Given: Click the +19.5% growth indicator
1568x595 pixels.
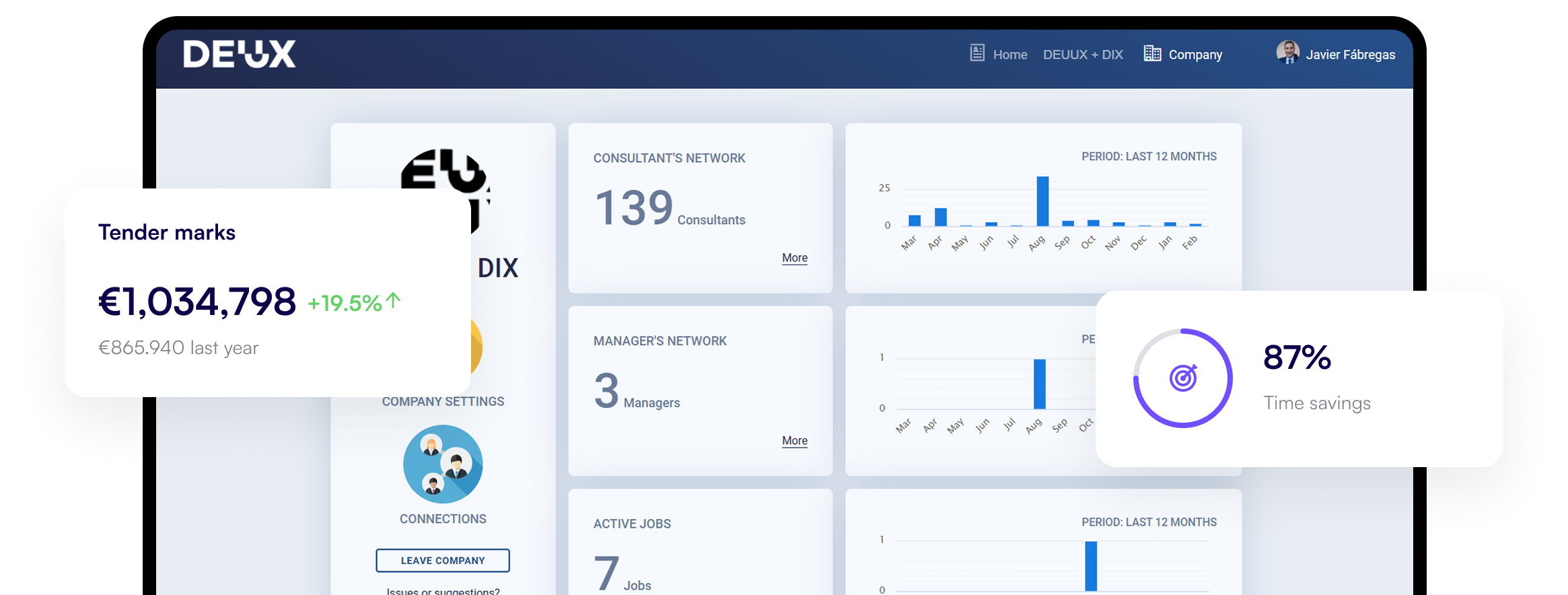Looking at the screenshot, I should click(354, 302).
